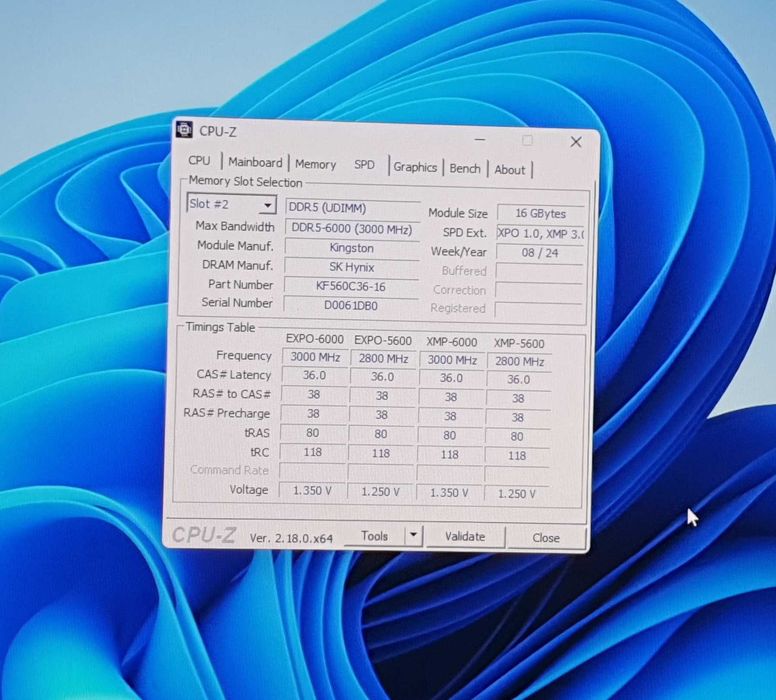Screen dimensions: 776x700
Task: Click the EXPO-6000 tRAS 80 cell
Action: coord(312,433)
